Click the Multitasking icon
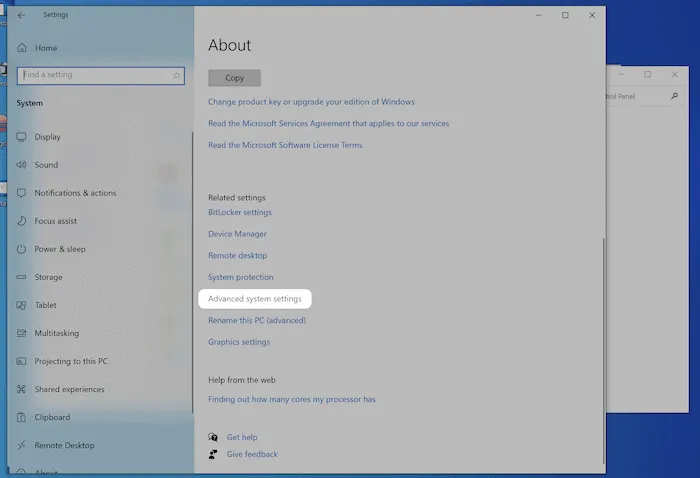The width and height of the screenshot is (700, 478). (x=21, y=333)
